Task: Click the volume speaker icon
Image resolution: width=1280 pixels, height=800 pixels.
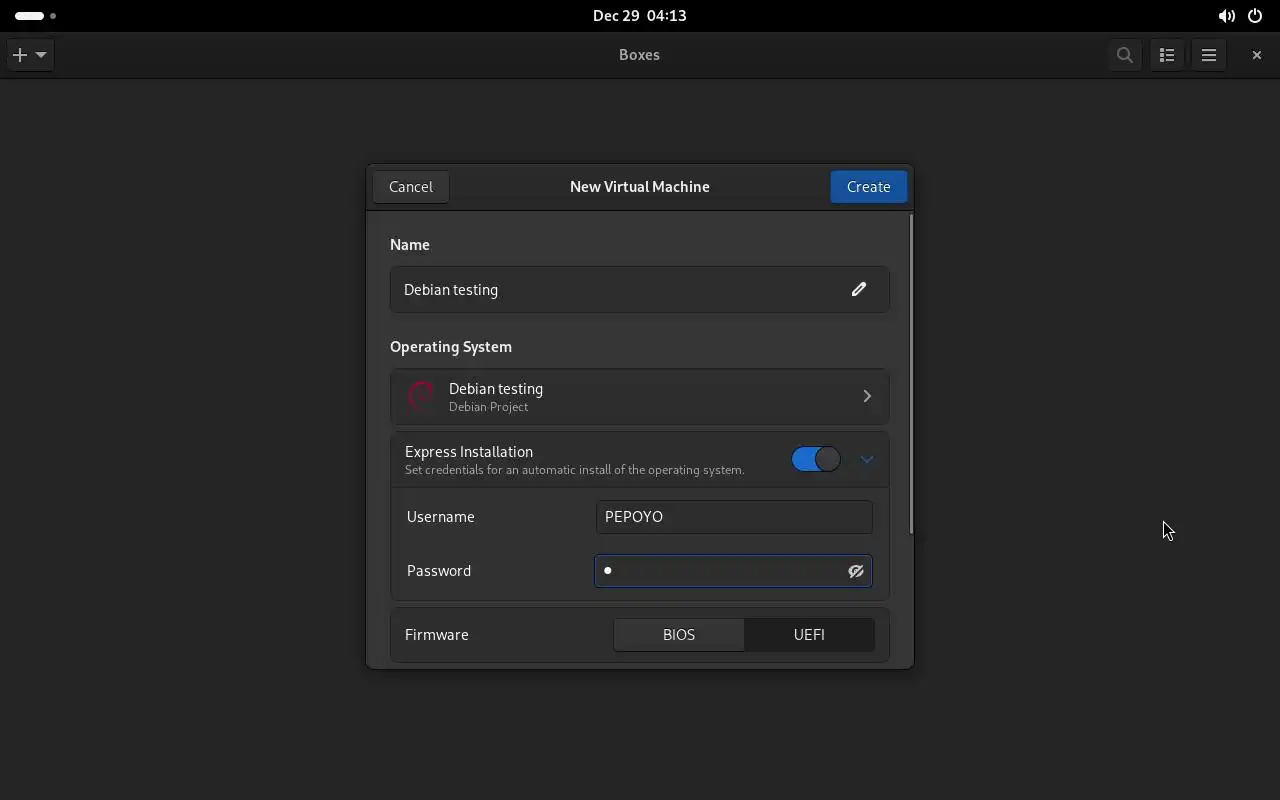Action: pos(1226,16)
